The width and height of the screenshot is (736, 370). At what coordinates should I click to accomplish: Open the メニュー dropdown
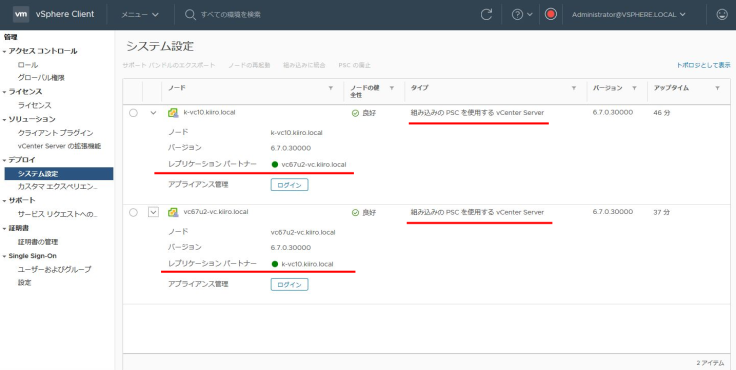pos(140,15)
